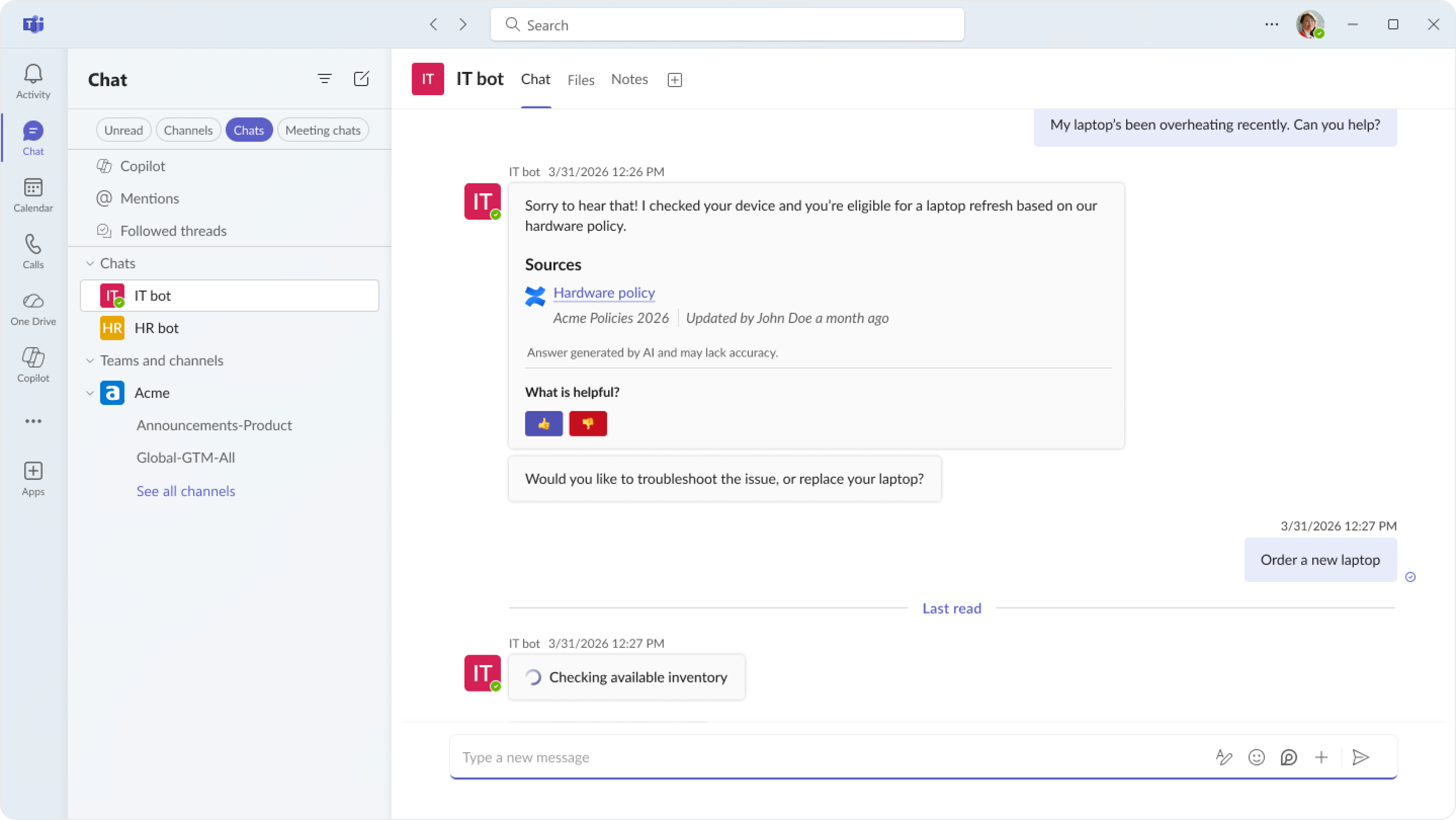Click the Acme team avatar
The height and width of the screenshot is (820, 1456).
112,392
